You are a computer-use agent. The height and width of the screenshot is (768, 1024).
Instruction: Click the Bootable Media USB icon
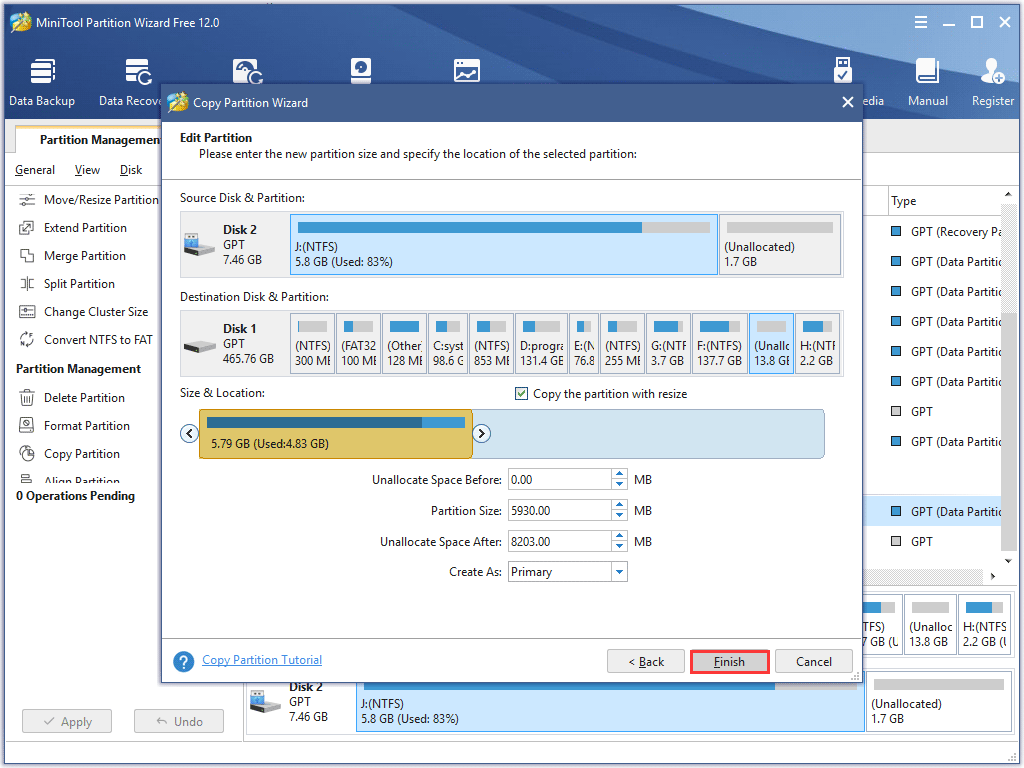point(842,70)
